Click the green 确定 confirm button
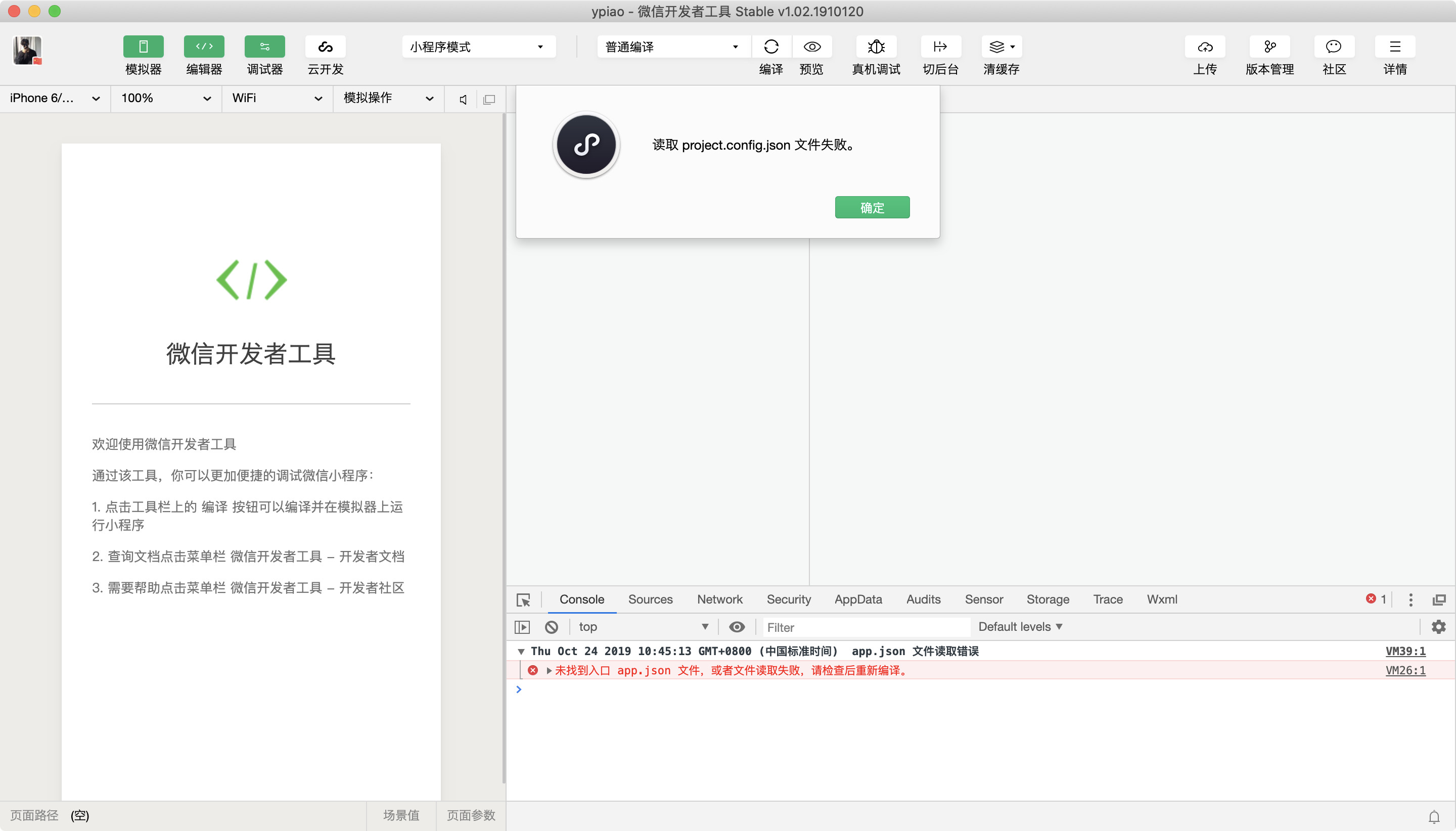Screen dimensions: 1456x831 click(x=872, y=207)
